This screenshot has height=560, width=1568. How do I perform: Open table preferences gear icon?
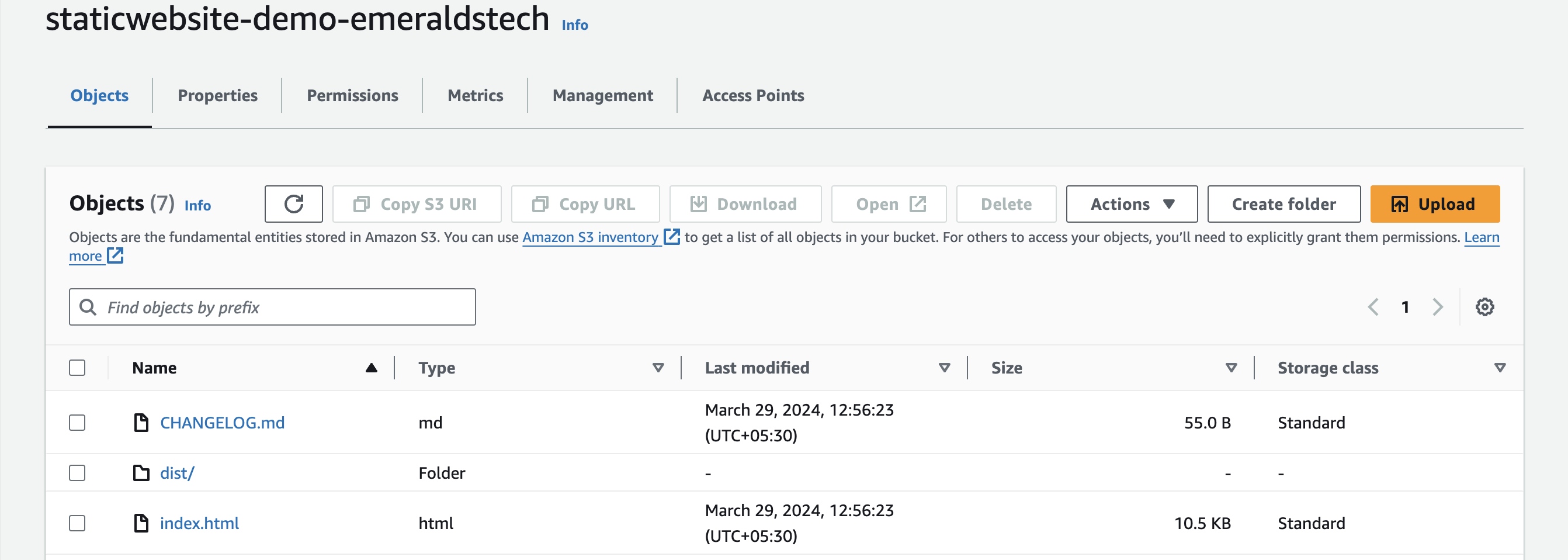[x=1484, y=307]
